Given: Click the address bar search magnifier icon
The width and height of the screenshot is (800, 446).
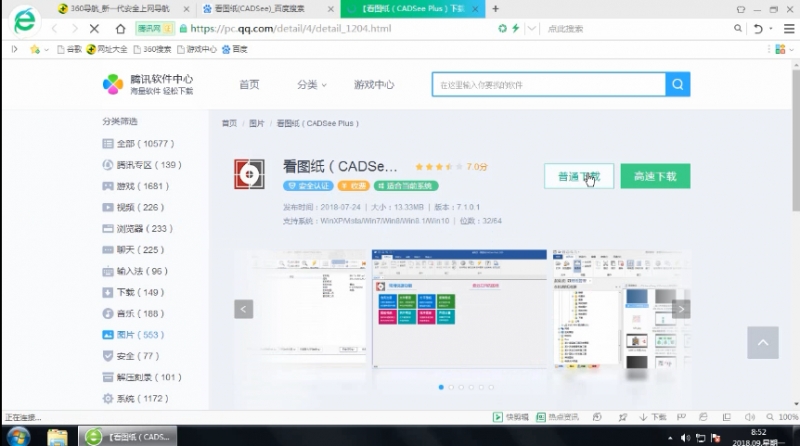Looking at the screenshot, I should (x=738, y=29).
